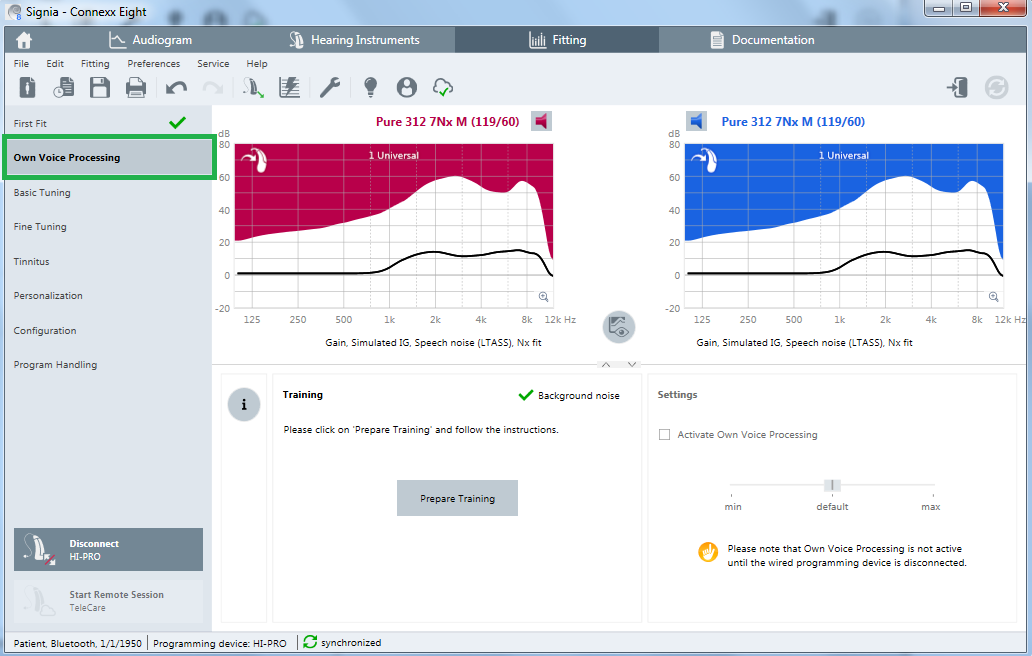Open the Edit menu
The height and width of the screenshot is (656, 1032).
click(x=55, y=64)
